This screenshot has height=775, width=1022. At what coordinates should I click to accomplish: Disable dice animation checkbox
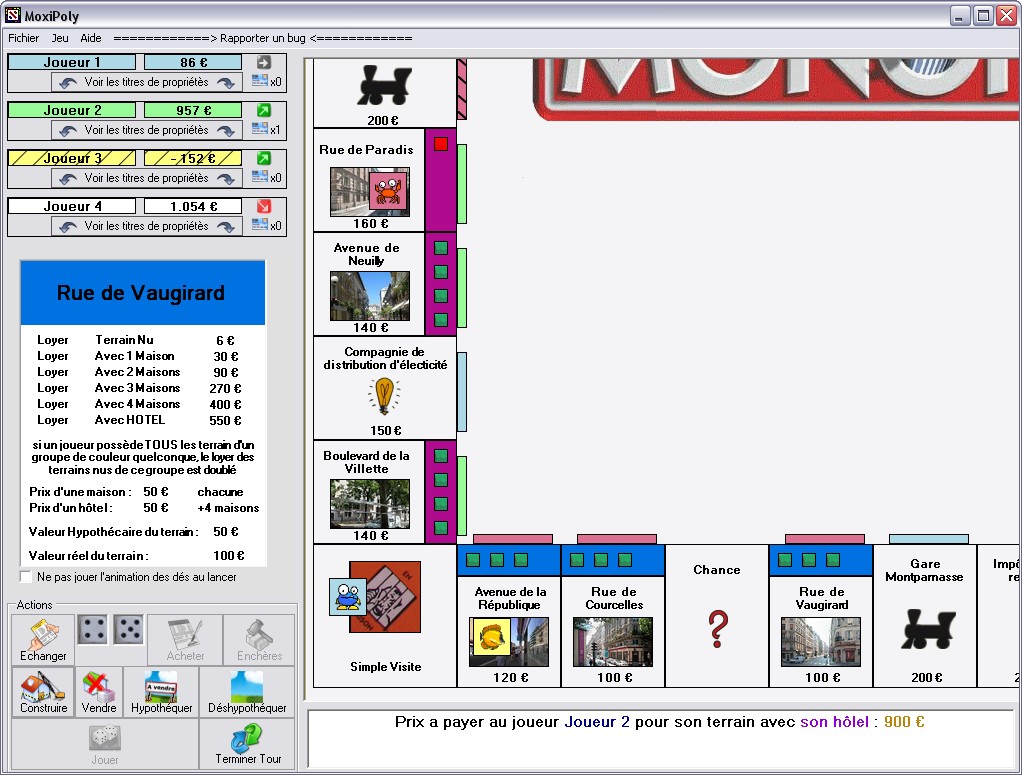[26, 577]
